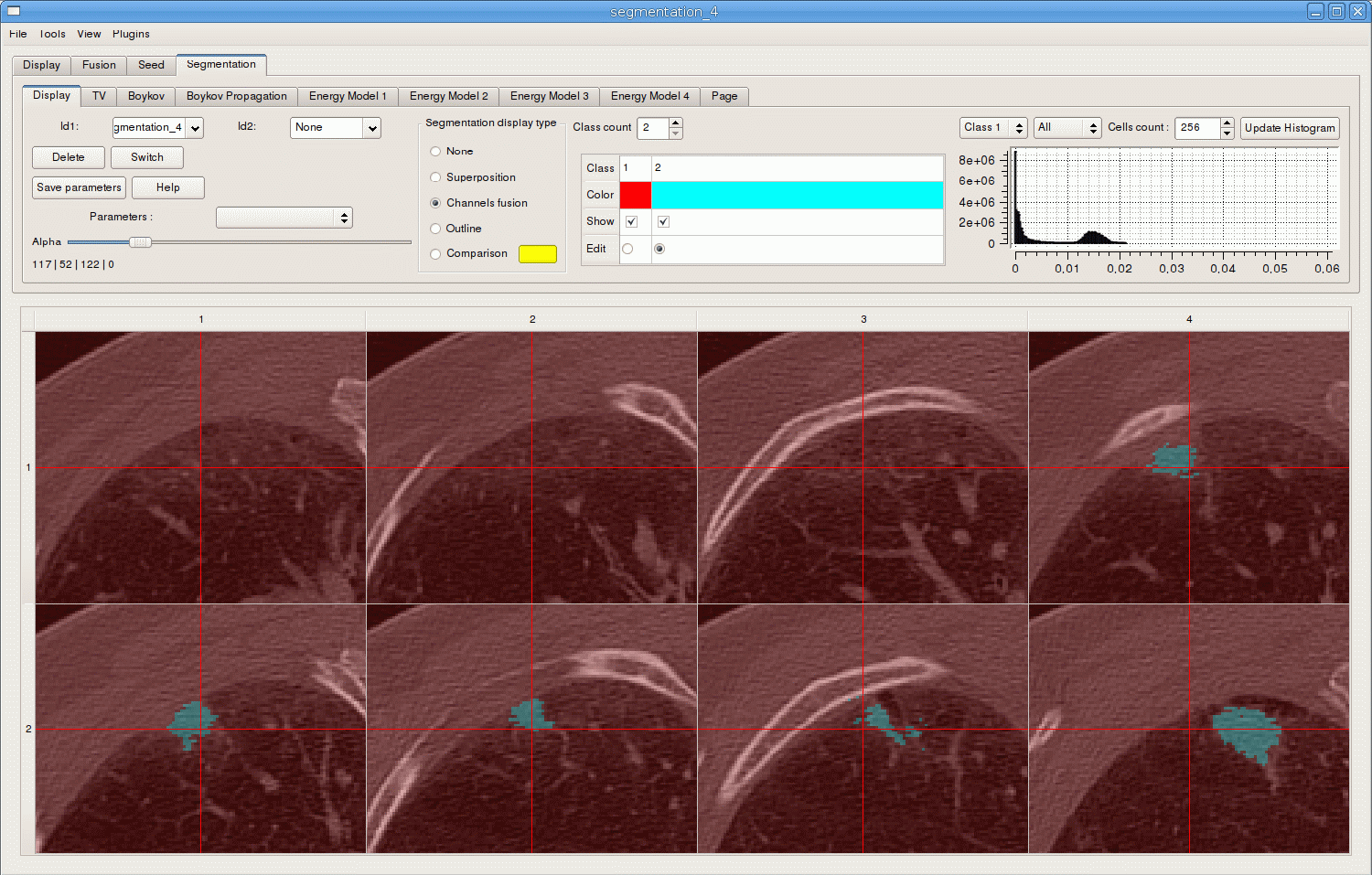Increase the Class count value
This screenshot has height=875, width=1372.
point(676,123)
